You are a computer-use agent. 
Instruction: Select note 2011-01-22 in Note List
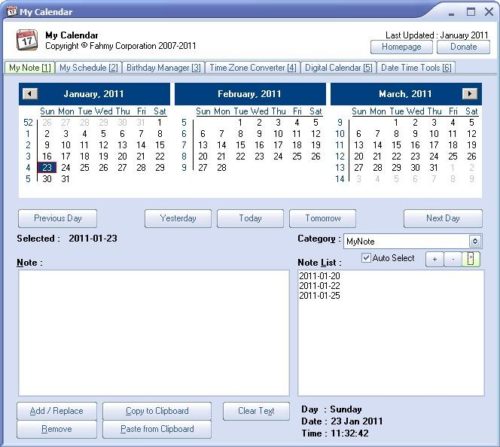320,286
